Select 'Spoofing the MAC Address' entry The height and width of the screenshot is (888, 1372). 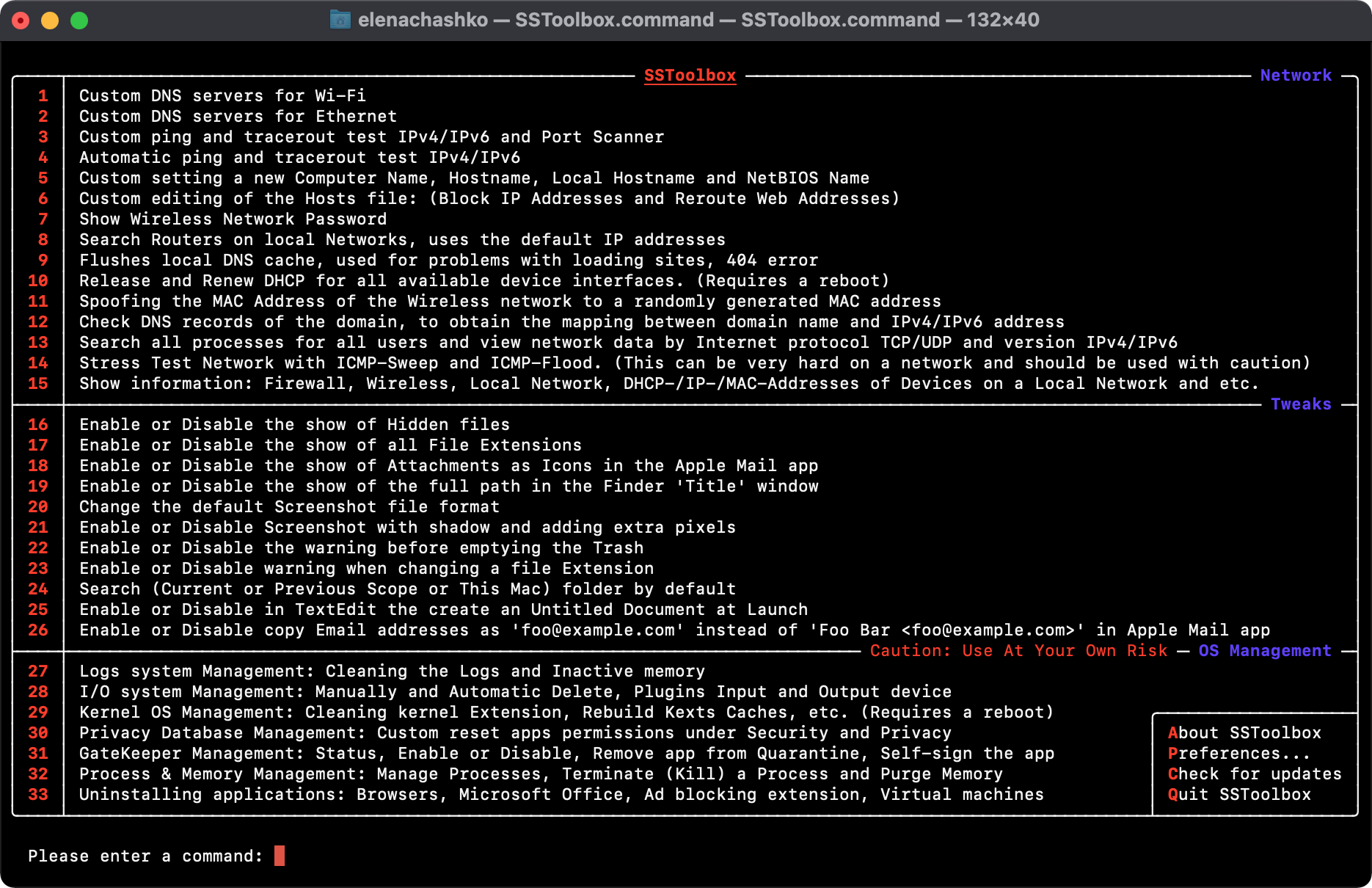pyautogui.click(x=510, y=302)
